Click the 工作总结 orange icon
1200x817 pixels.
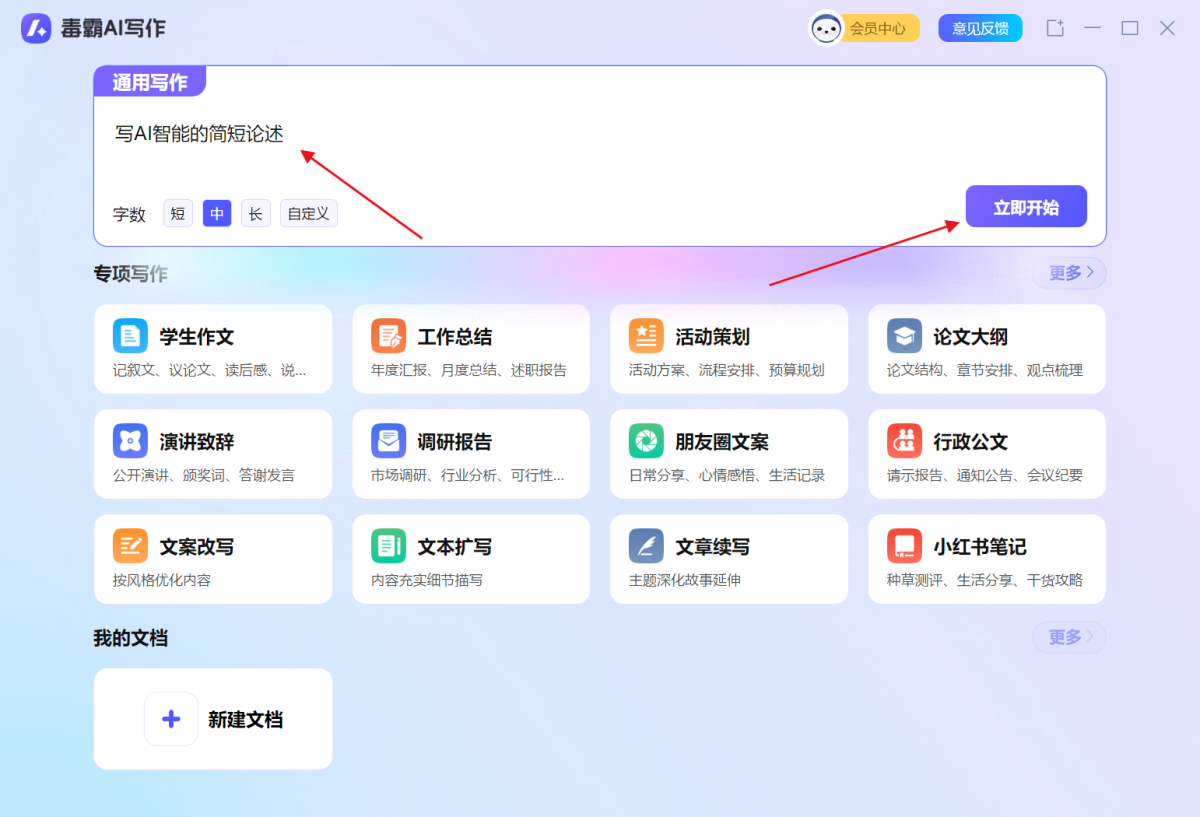click(x=388, y=336)
